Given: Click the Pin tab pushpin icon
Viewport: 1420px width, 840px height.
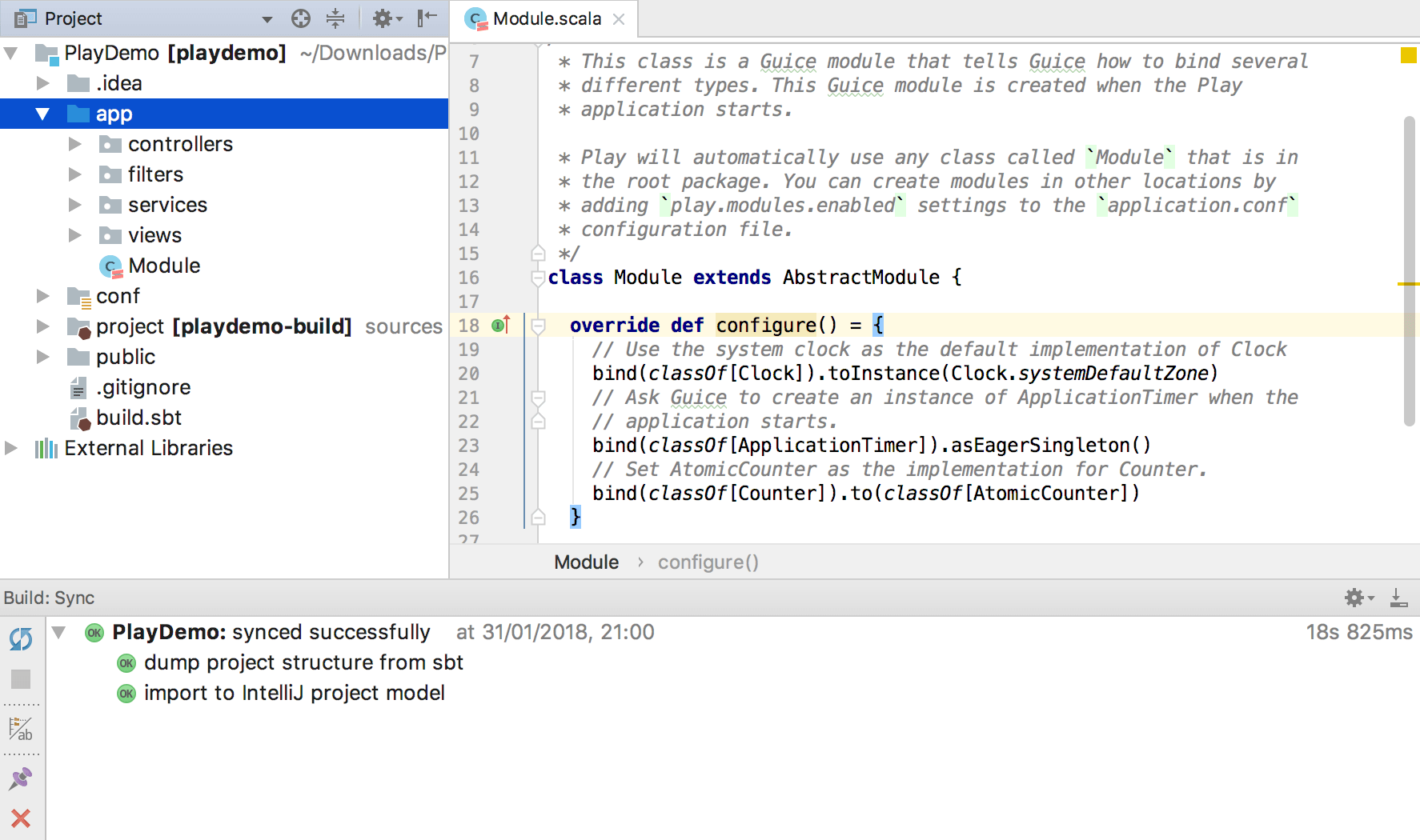Looking at the screenshot, I should (x=21, y=778).
